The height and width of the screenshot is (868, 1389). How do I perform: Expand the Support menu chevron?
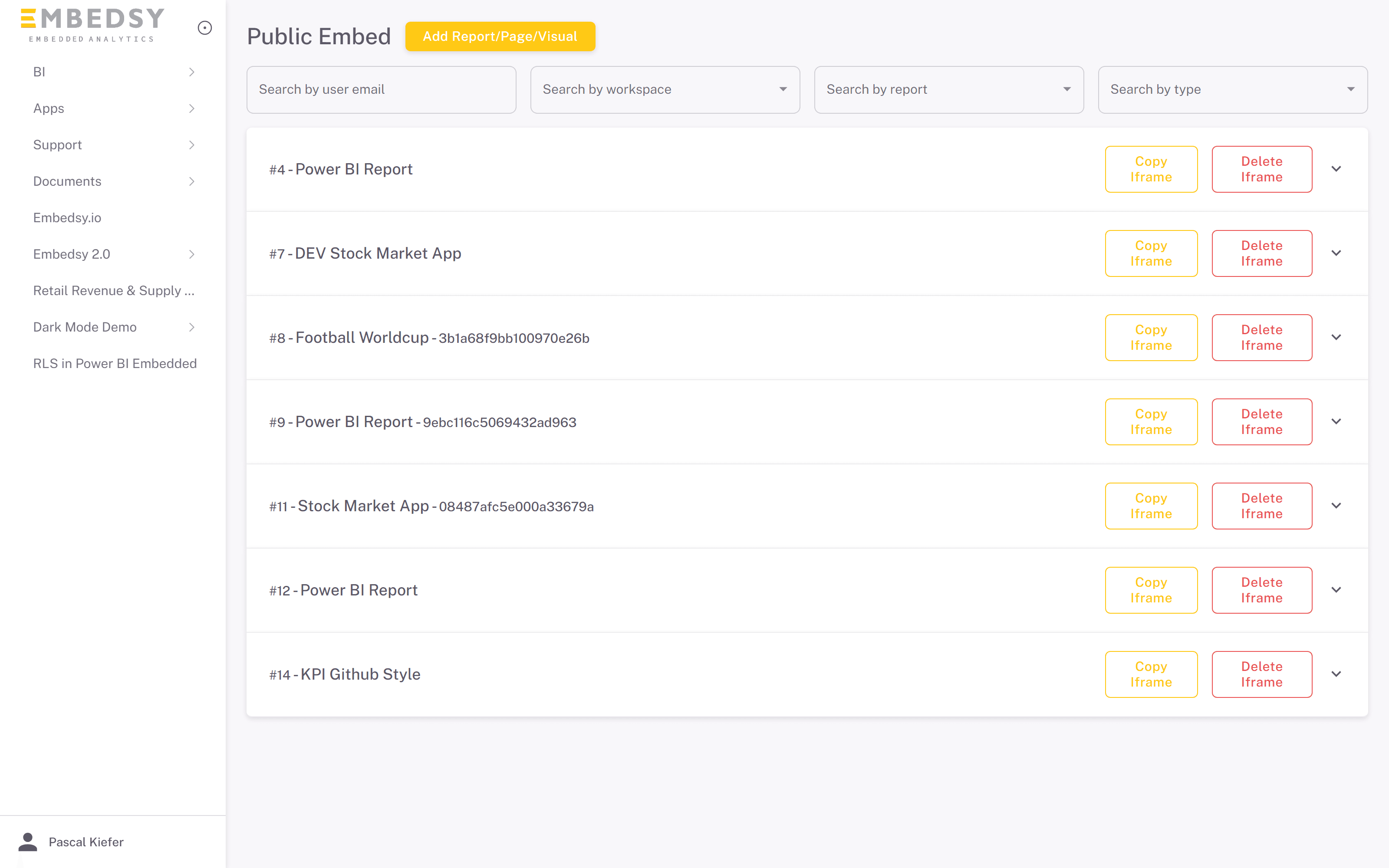[192, 145]
